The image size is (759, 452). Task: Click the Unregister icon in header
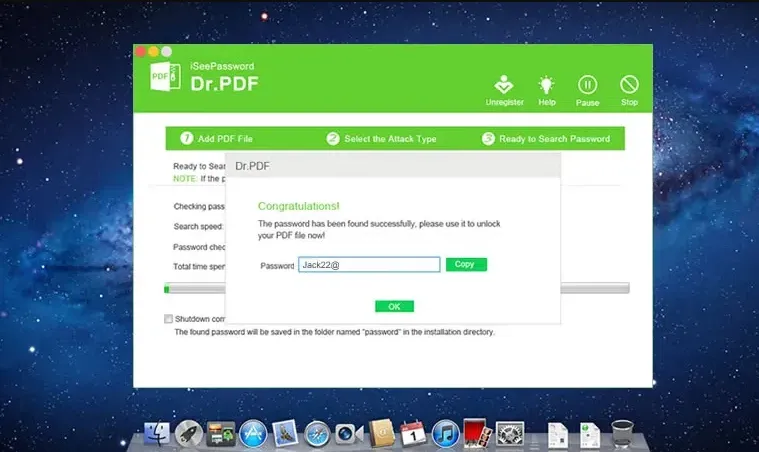pos(504,85)
